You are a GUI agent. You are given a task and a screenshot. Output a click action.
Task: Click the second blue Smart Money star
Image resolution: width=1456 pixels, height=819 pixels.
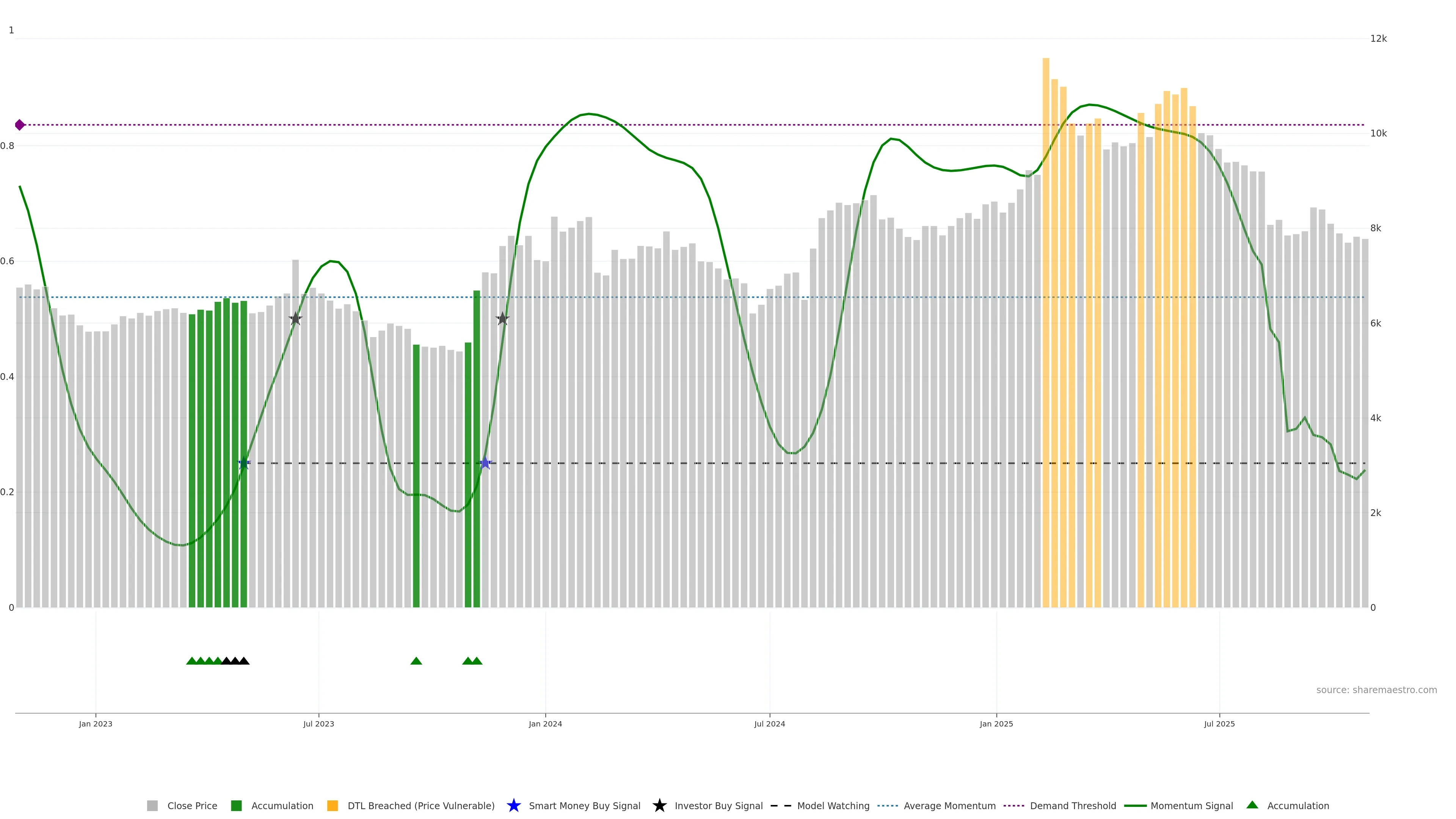[x=485, y=463]
